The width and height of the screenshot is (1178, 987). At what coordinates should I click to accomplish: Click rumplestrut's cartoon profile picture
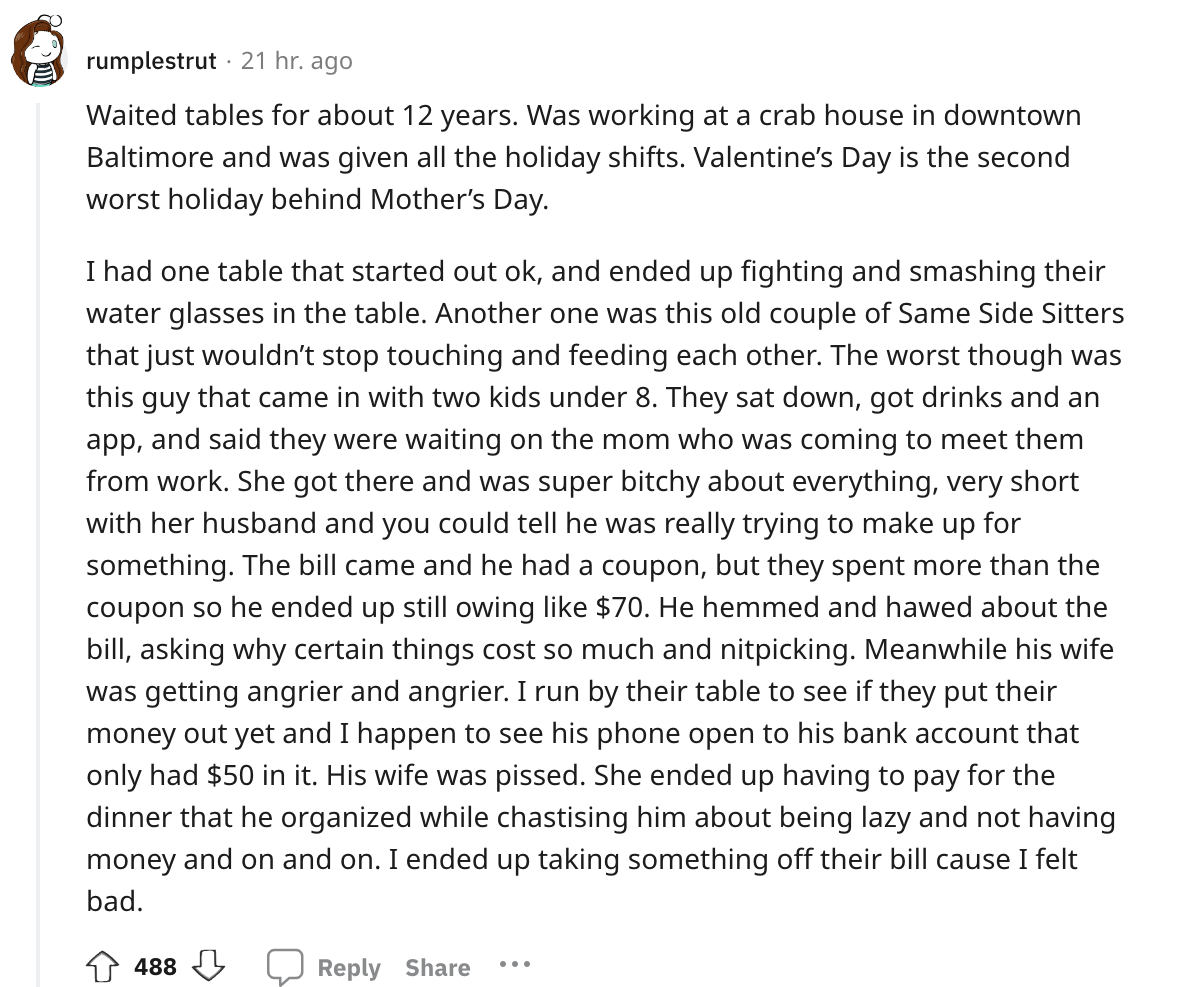coord(37,48)
